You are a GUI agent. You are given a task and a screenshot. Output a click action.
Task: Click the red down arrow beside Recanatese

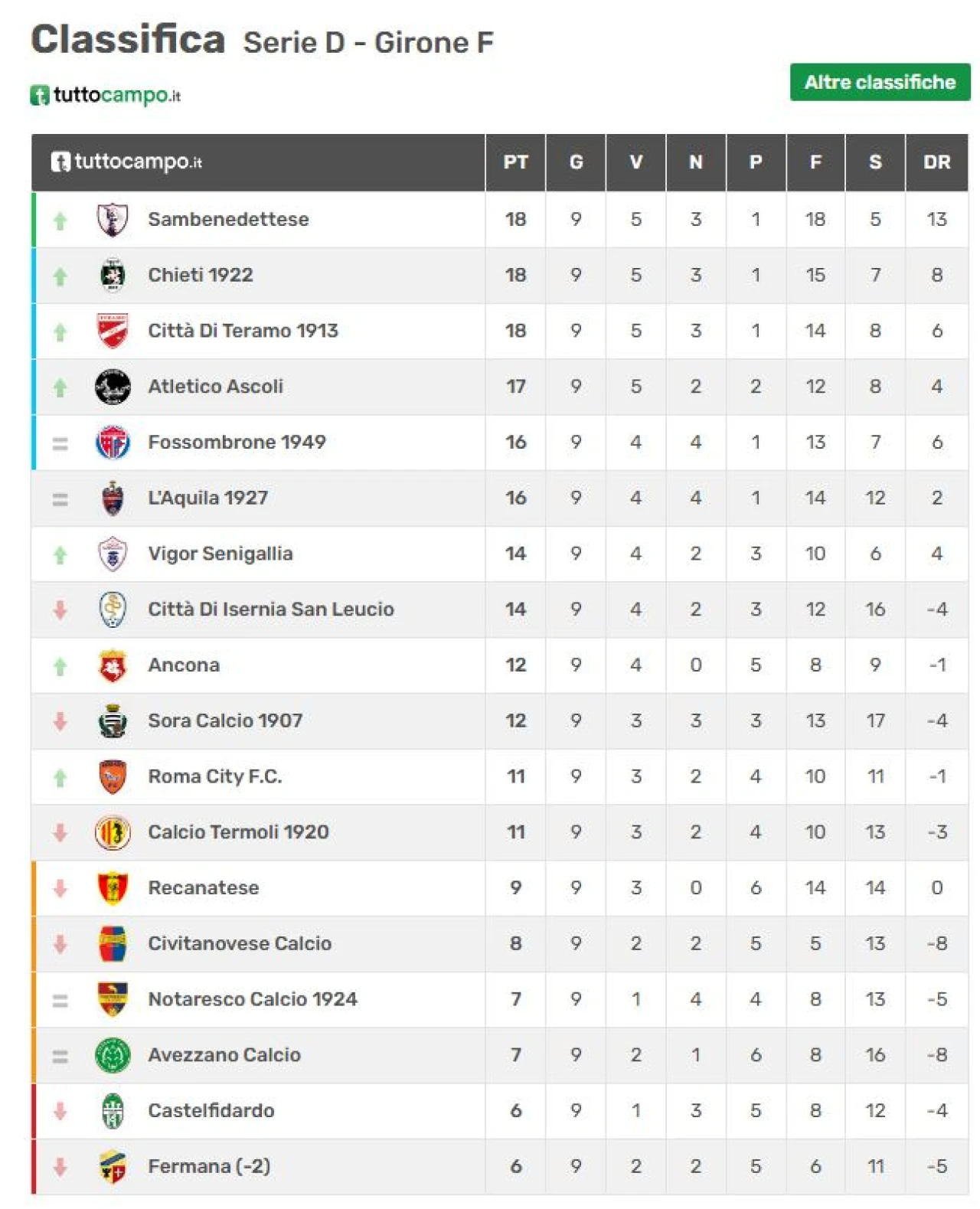[x=60, y=888]
